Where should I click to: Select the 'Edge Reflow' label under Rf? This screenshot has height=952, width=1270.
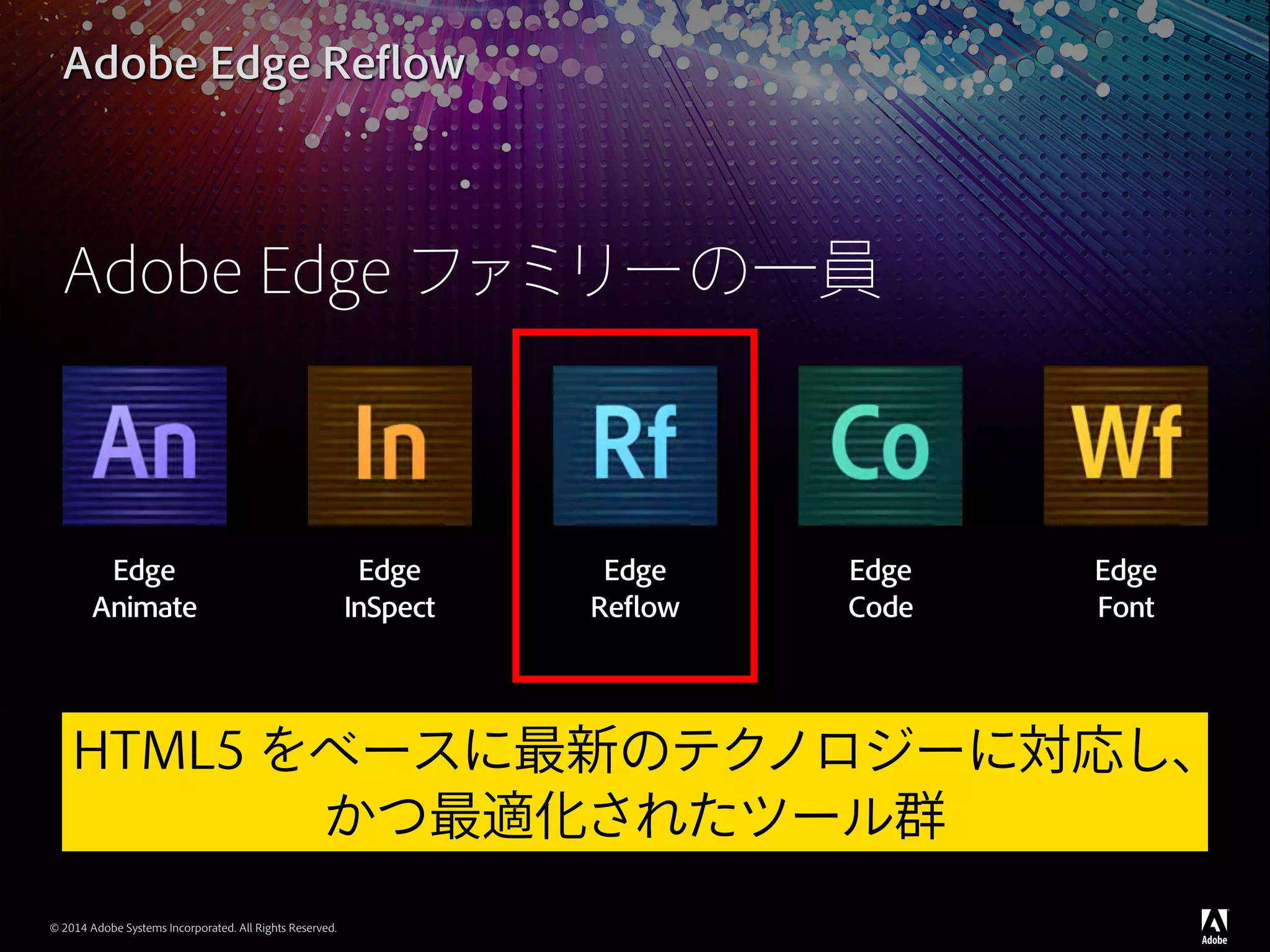pyautogui.click(x=635, y=589)
